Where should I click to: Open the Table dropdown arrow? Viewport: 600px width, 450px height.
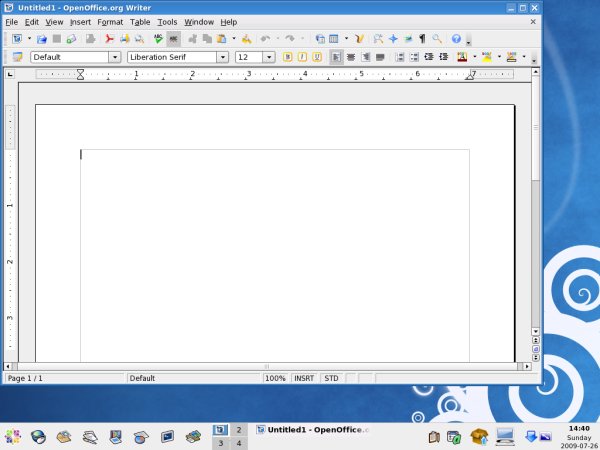tap(346, 39)
